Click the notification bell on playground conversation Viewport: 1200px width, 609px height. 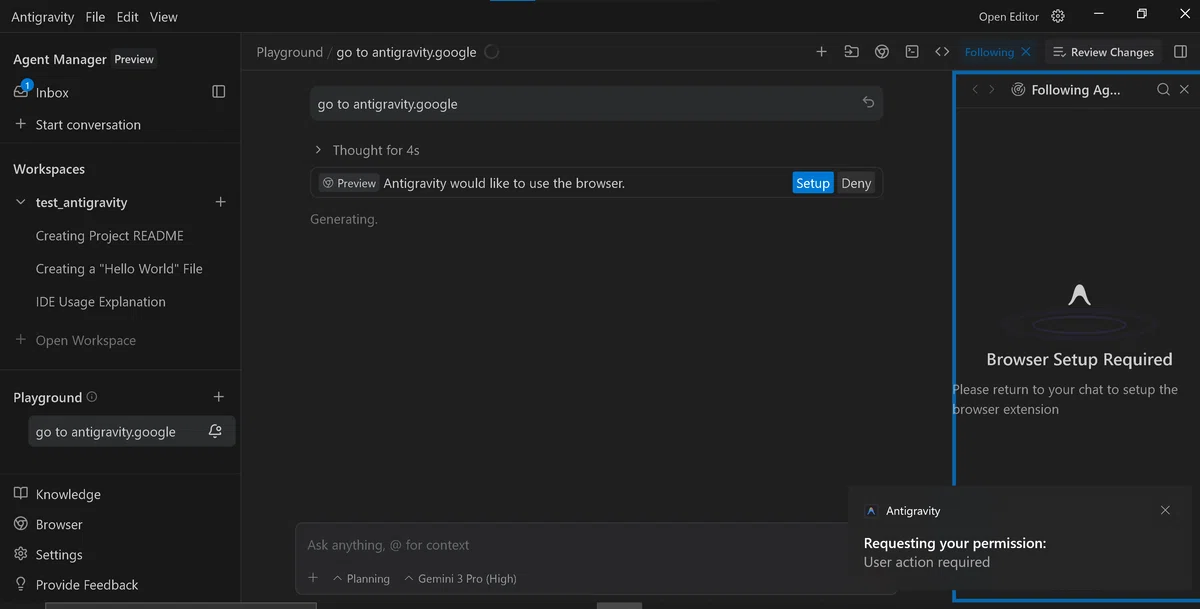pos(215,432)
